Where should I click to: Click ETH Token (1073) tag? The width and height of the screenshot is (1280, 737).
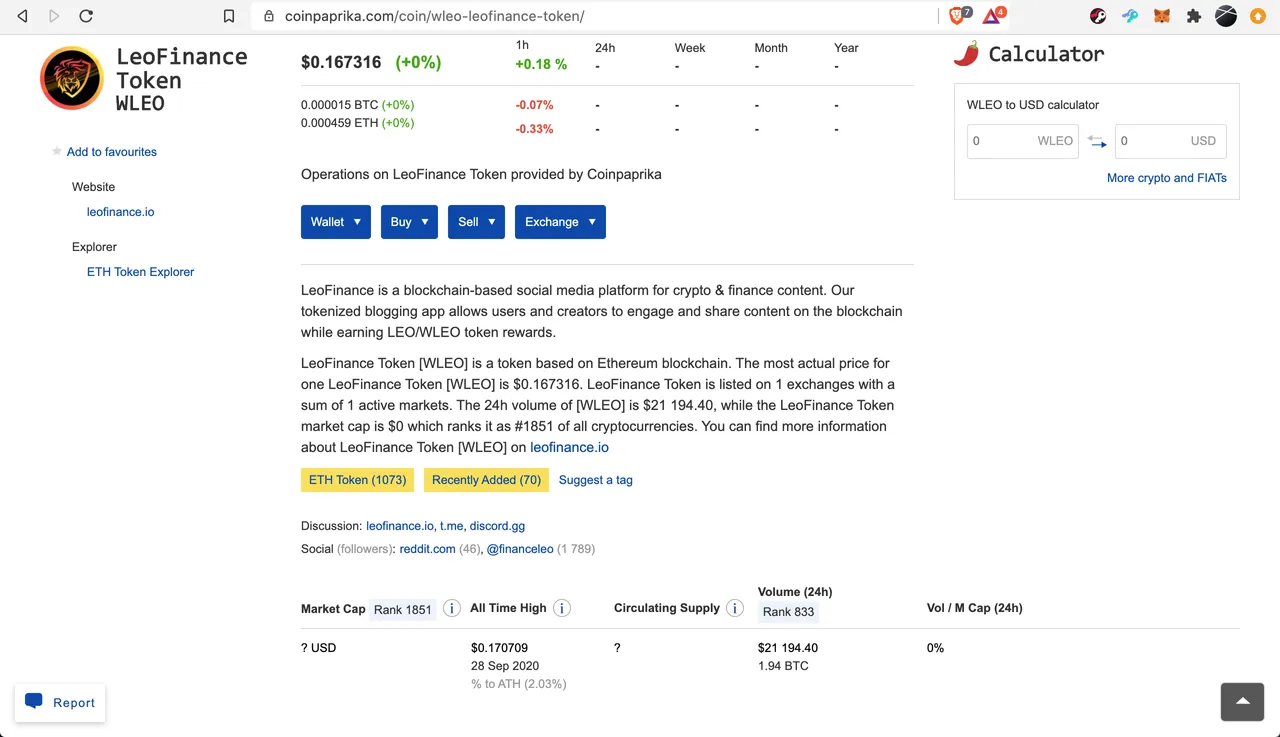[x=358, y=480]
